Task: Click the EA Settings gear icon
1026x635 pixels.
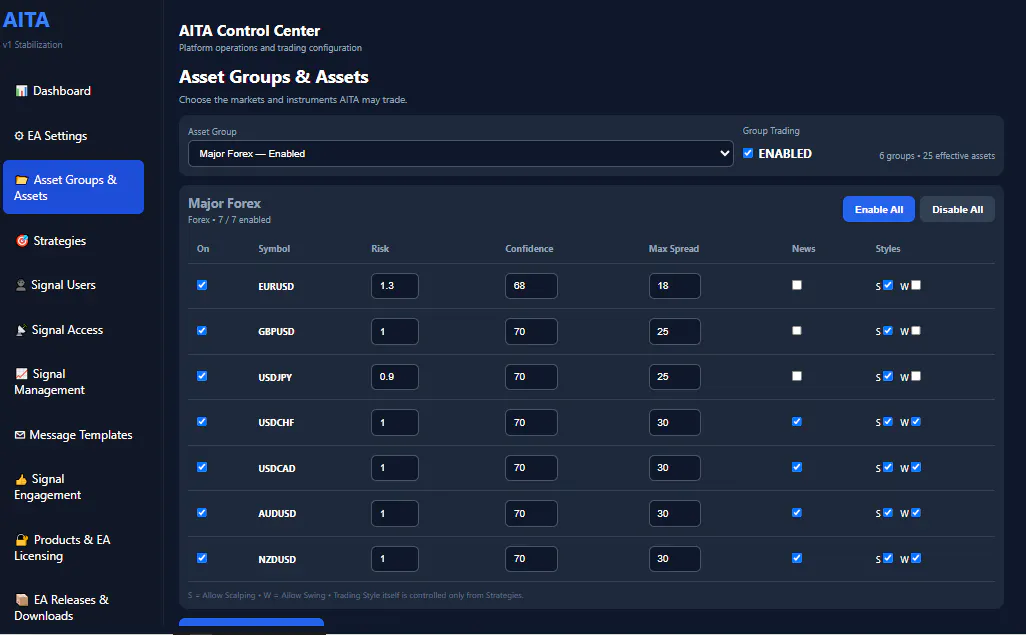Action: [19, 136]
